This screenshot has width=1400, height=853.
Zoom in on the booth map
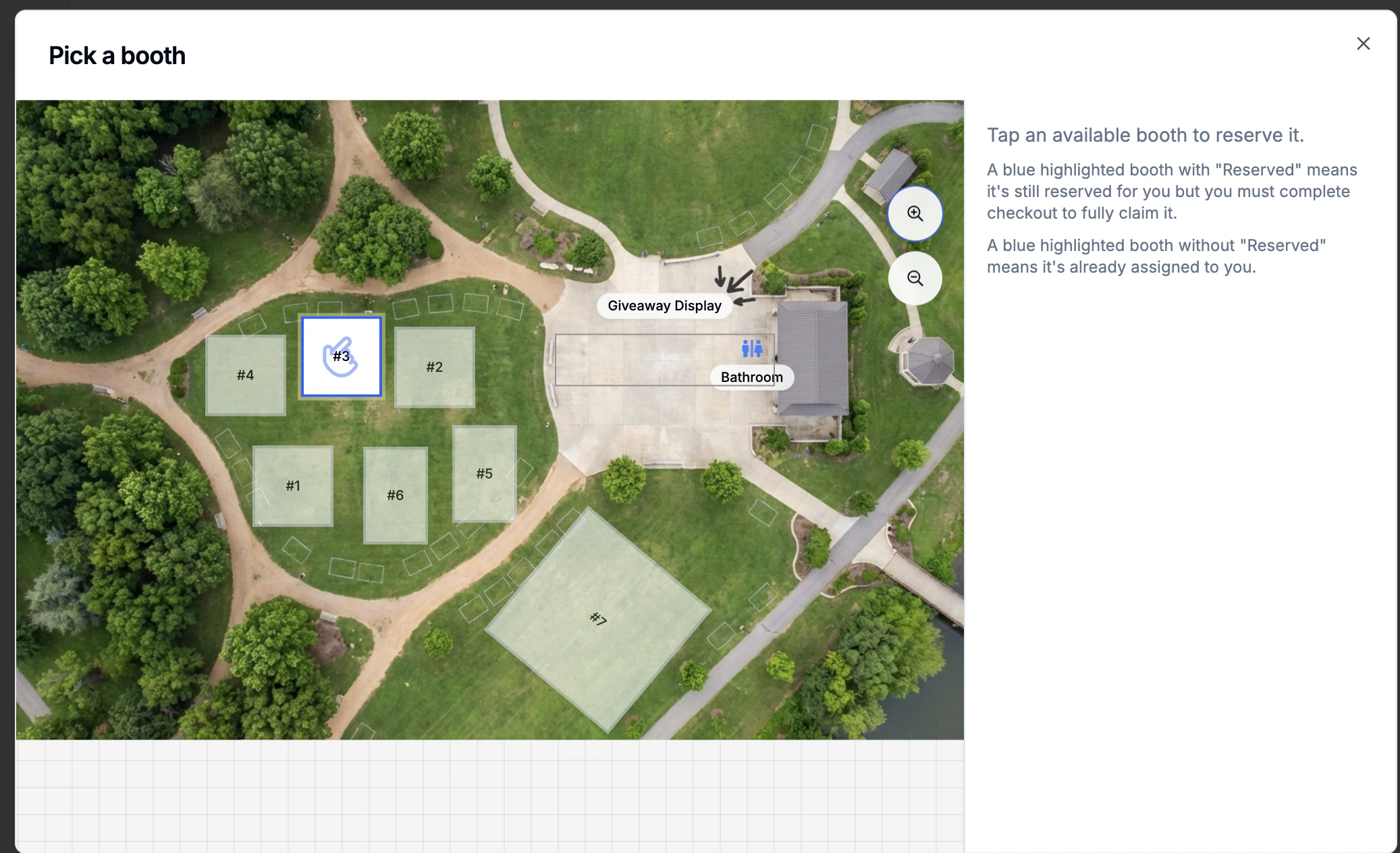pyautogui.click(x=915, y=213)
